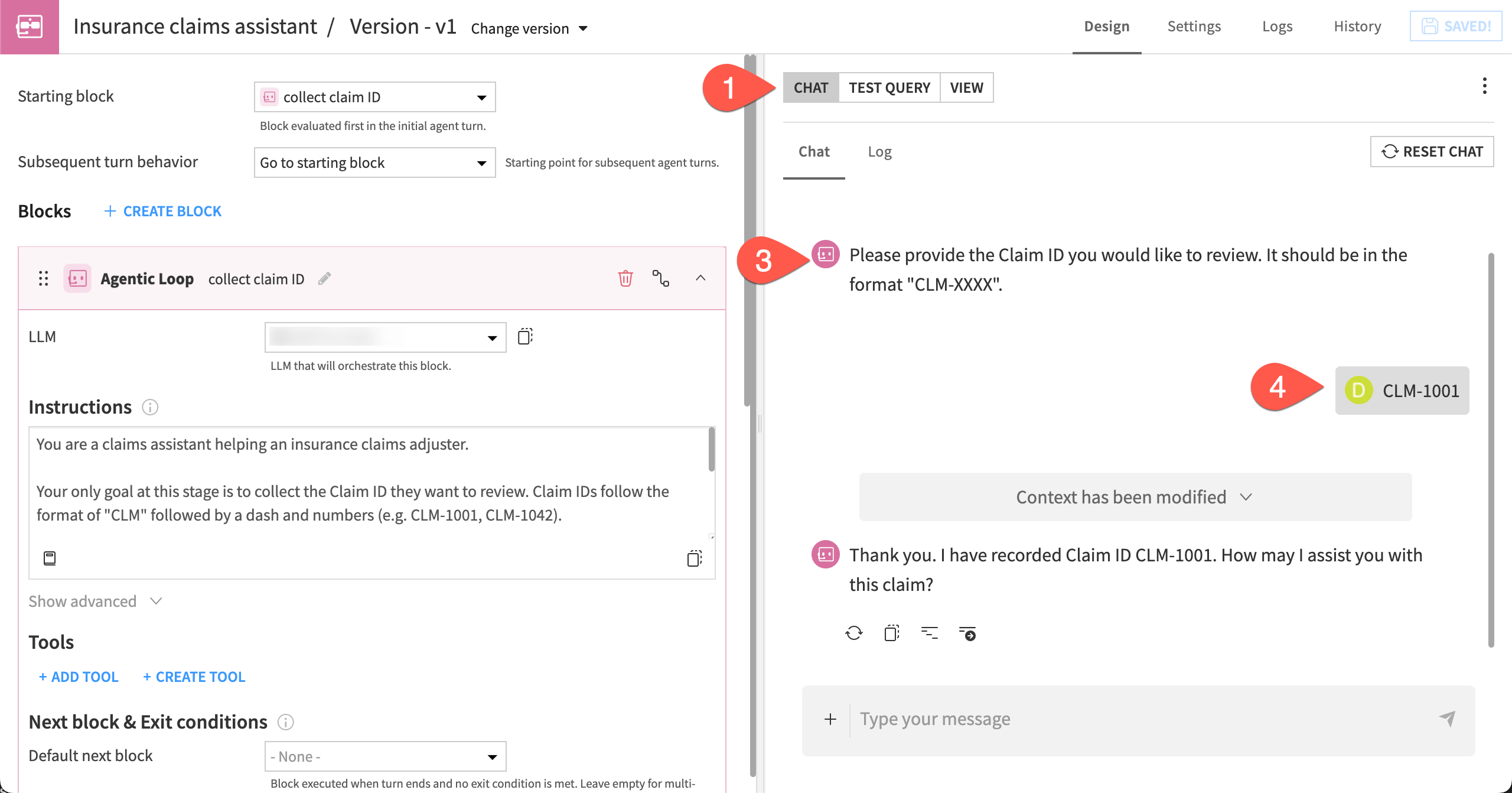Regenerate the last assistant response
Image resolution: width=1512 pixels, height=793 pixels.
point(853,632)
